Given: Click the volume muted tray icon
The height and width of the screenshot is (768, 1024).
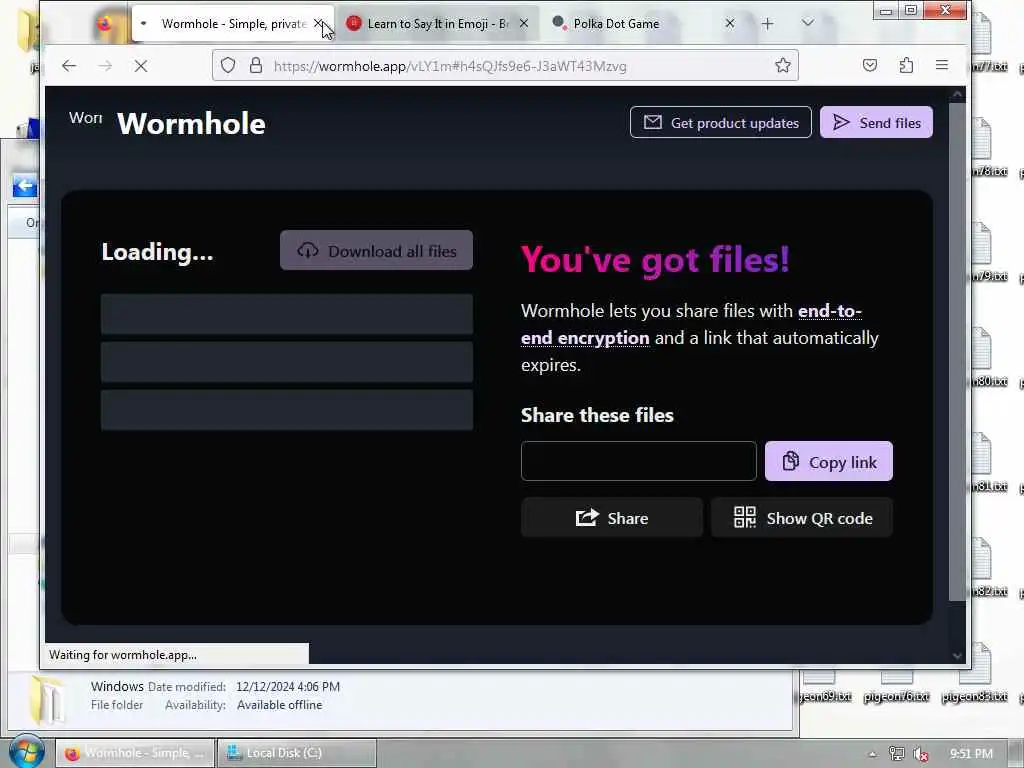Looking at the screenshot, I should 921,754.
